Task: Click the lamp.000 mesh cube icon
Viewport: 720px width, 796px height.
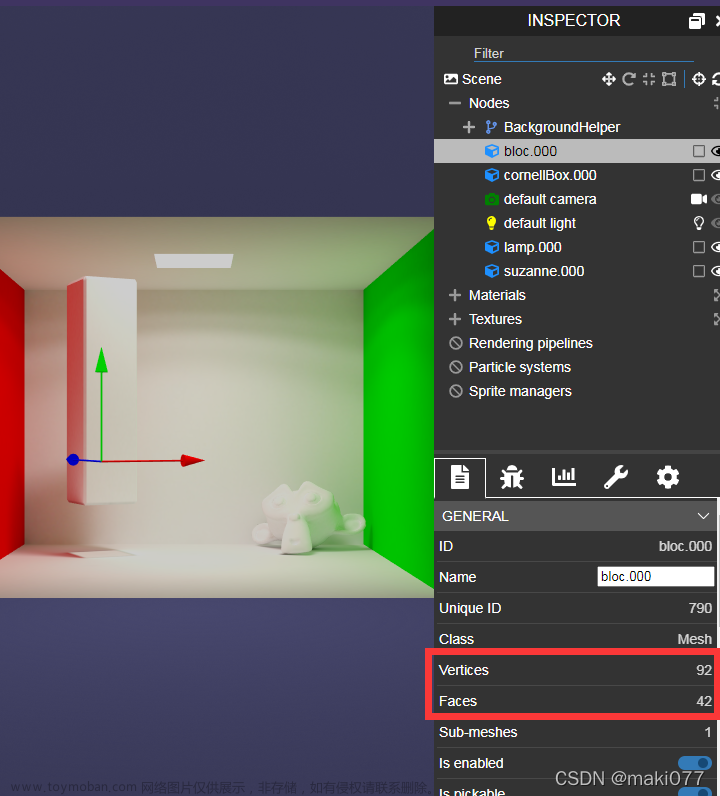Action: coord(492,247)
